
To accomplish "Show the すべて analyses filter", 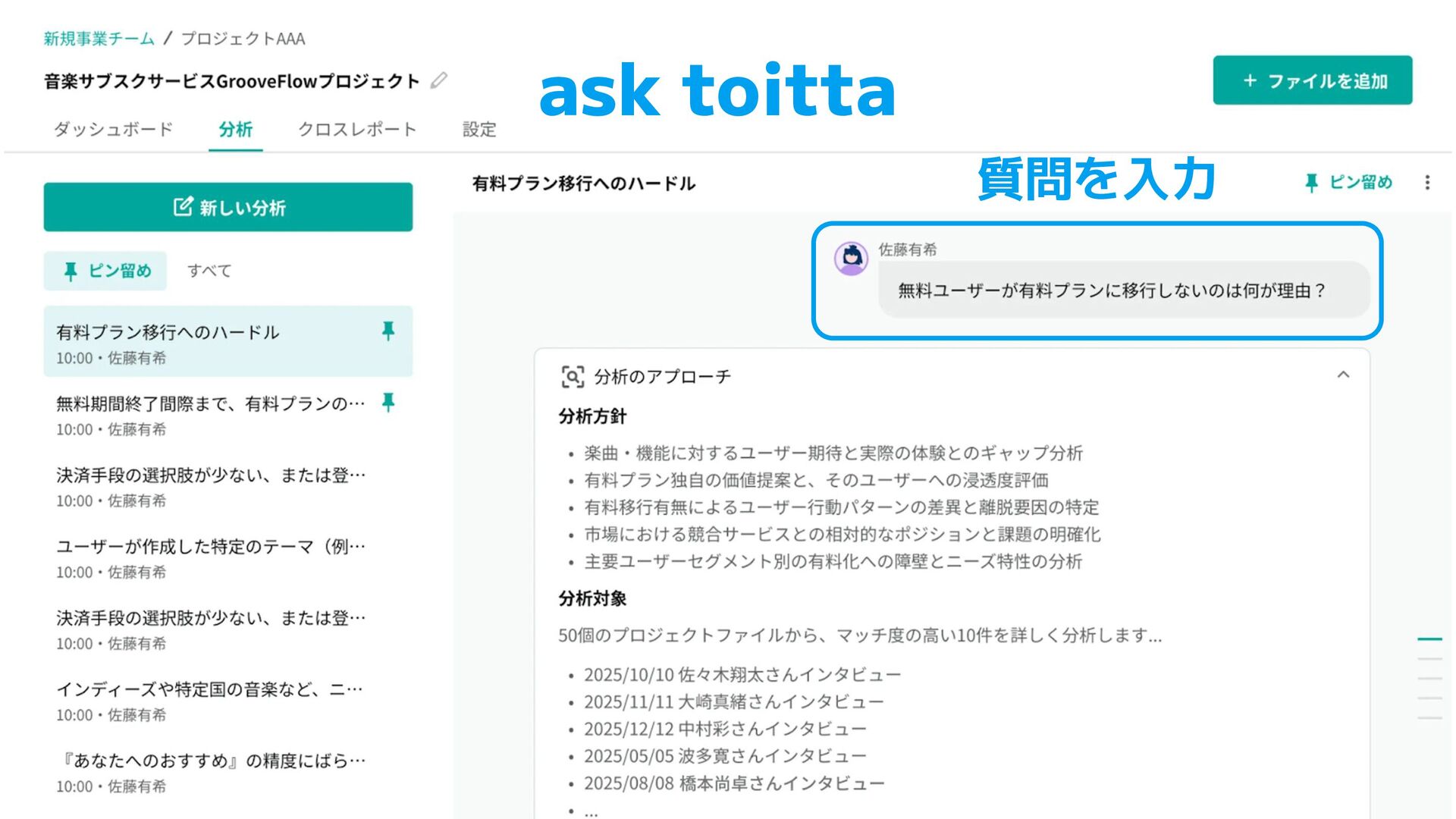I will [209, 271].
